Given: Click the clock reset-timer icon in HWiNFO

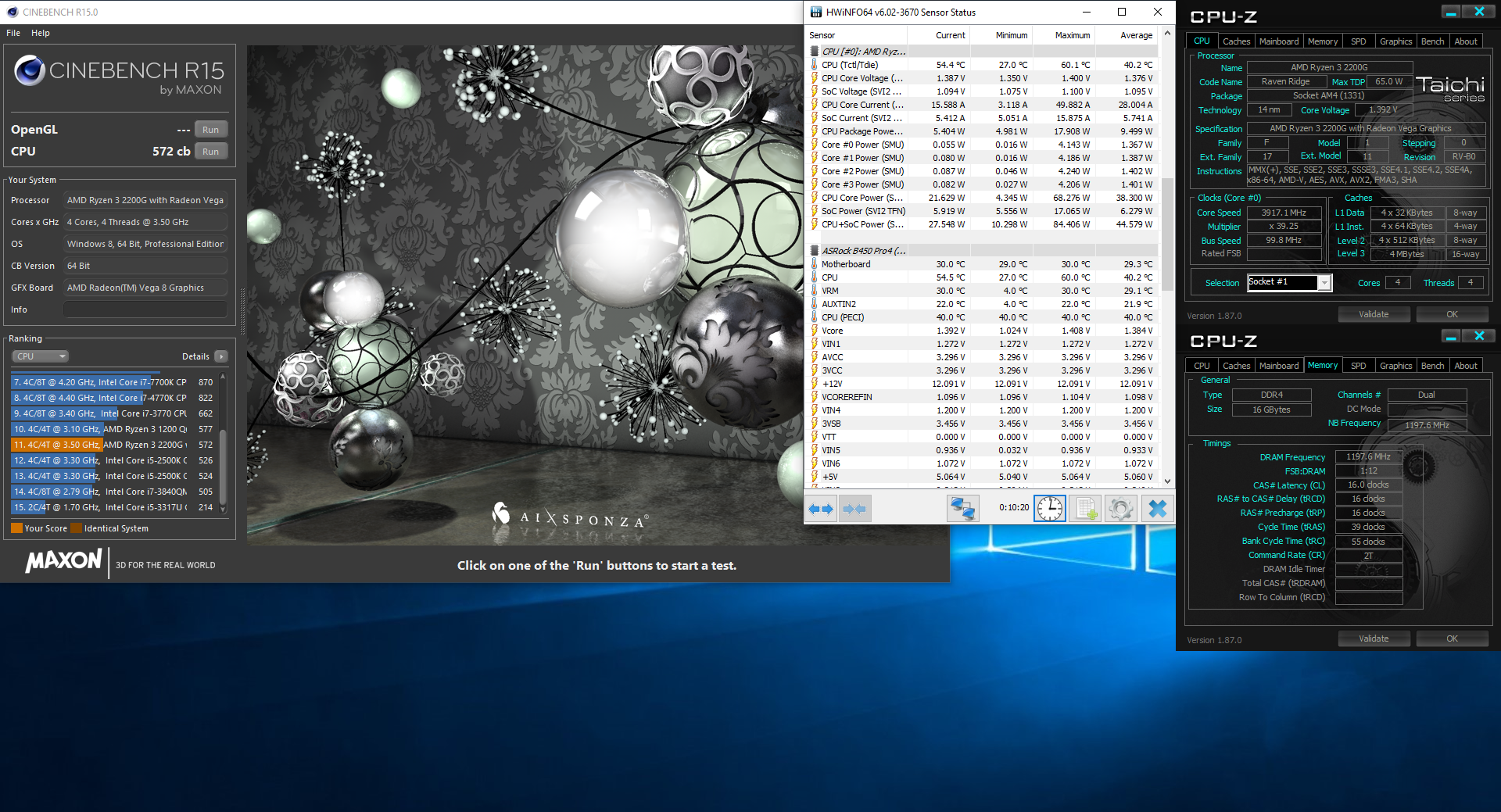Looking at the screenshot, I should tap(1049, 509).
